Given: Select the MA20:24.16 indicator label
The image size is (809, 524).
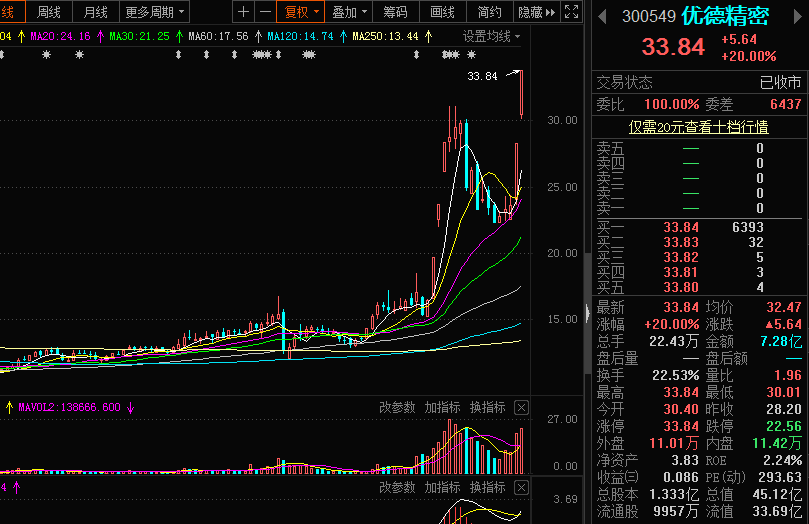Looking at the screenshot, I should point(60,36).
